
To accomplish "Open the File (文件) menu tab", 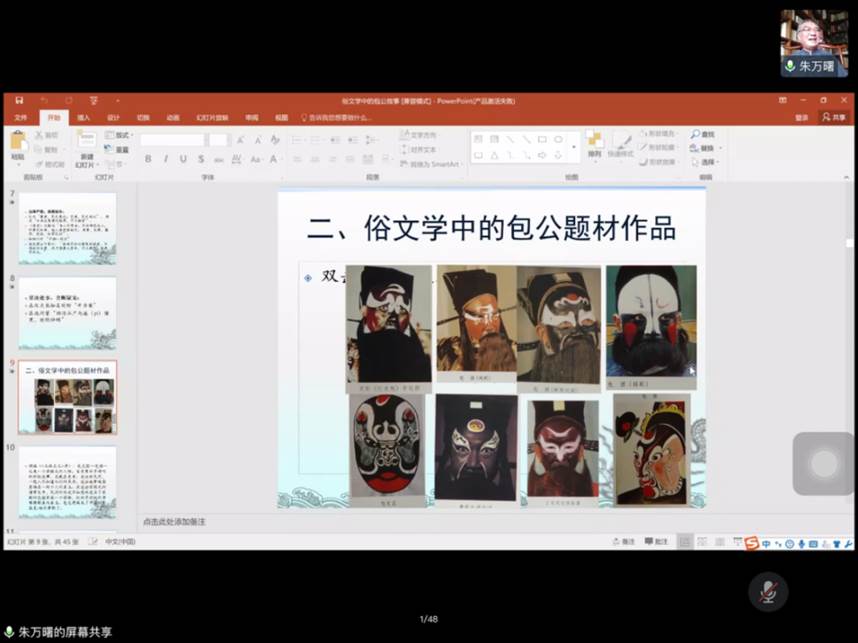I will (20, 117).
